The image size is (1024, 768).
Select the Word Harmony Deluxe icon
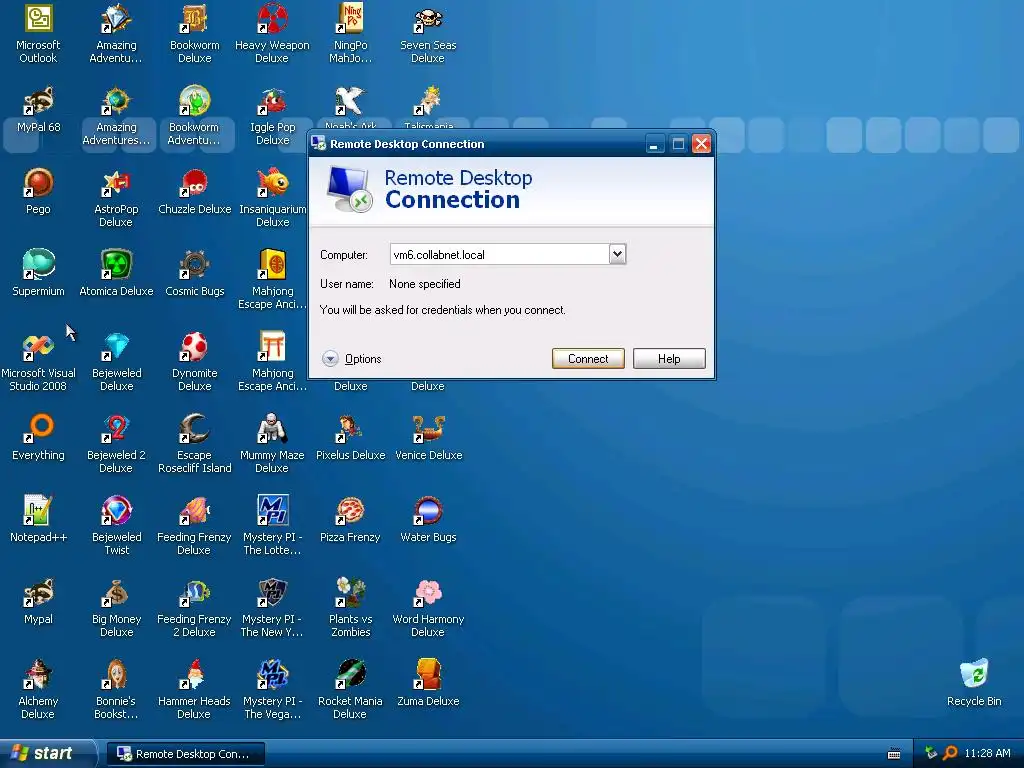pyautogui.click(x=428, y=608)
